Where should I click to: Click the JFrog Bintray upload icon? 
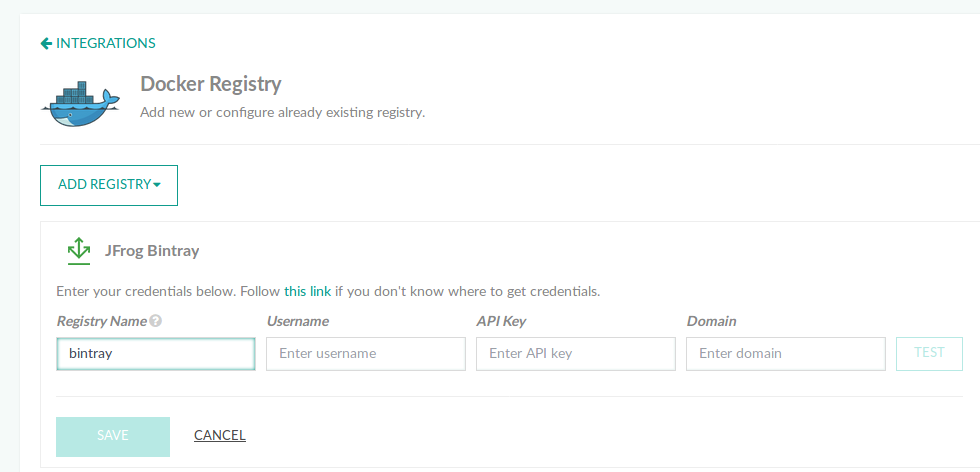click(x=79, y=251)
